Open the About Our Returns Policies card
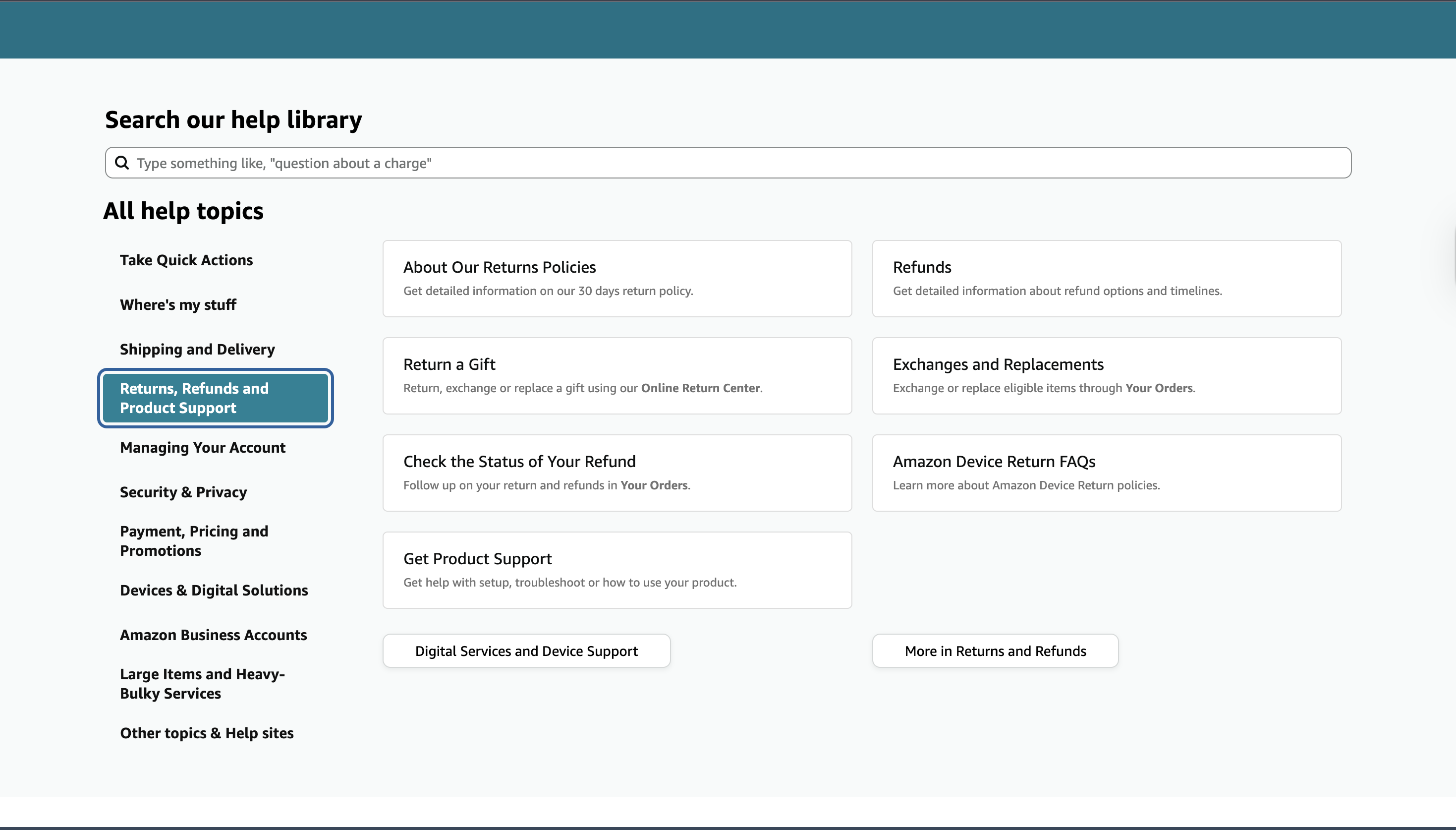This screenshot has height=830, width=1456. pos(617,278)
